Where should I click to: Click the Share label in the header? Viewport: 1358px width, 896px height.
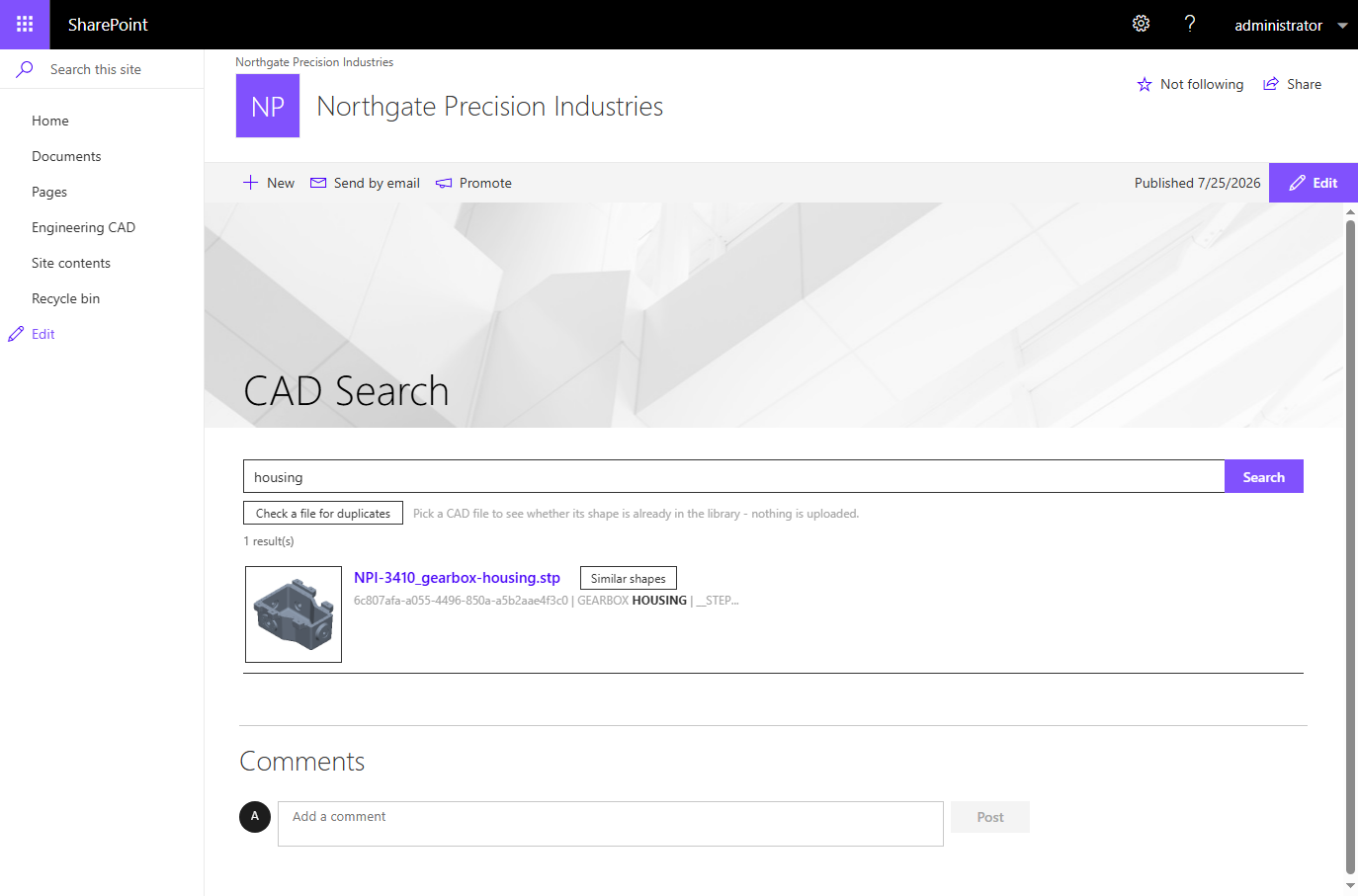tap(1304, 84)
